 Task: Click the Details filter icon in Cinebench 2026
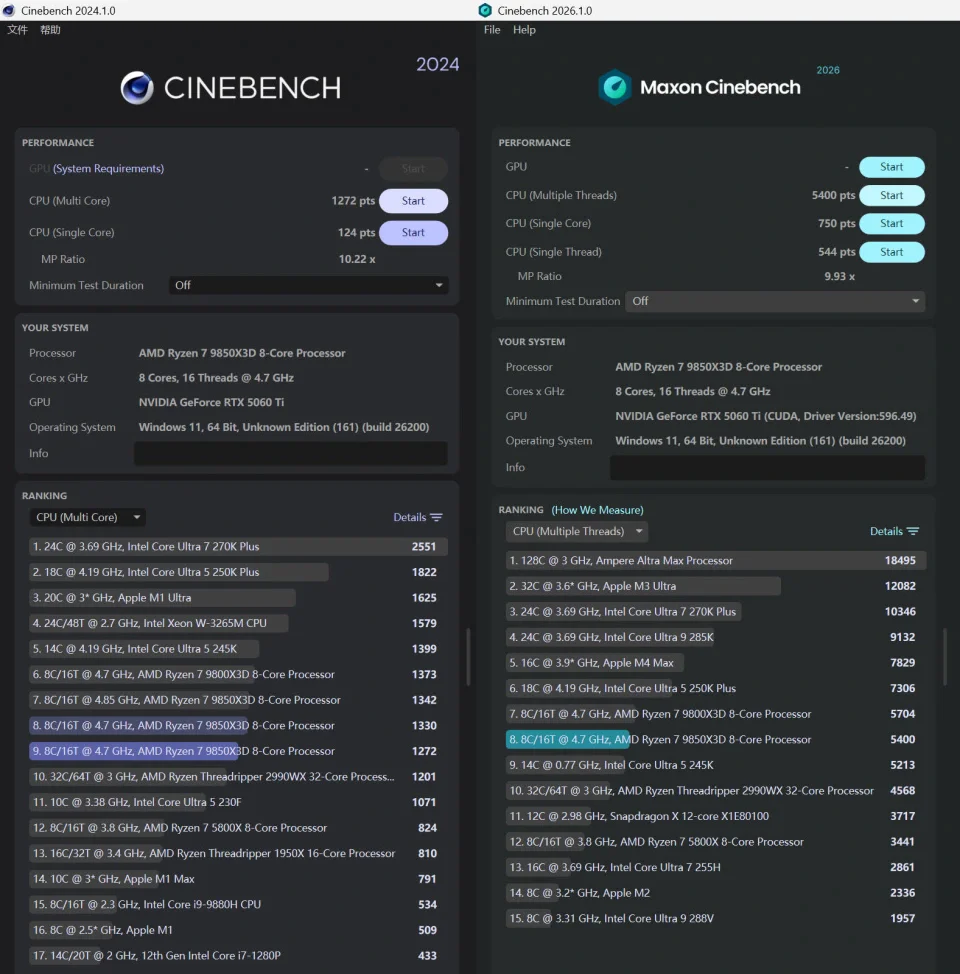pos(913,531)
